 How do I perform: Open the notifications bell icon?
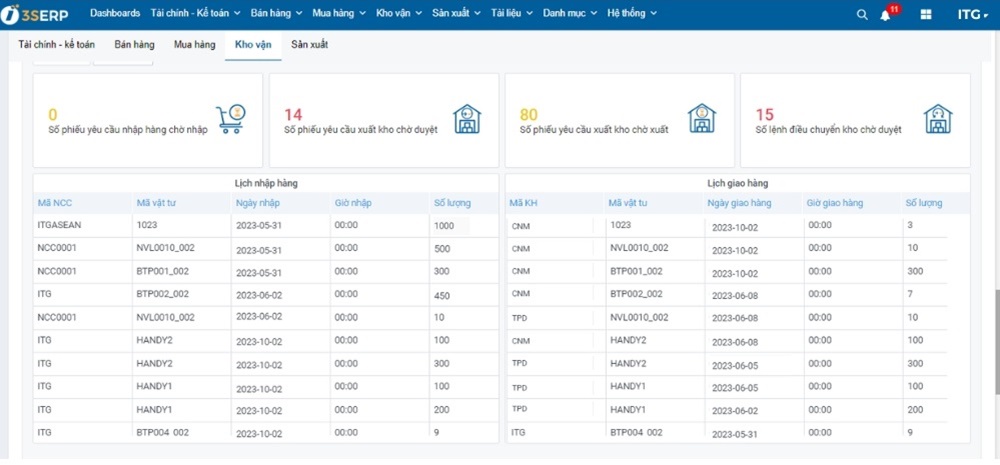tap(885, 14)
